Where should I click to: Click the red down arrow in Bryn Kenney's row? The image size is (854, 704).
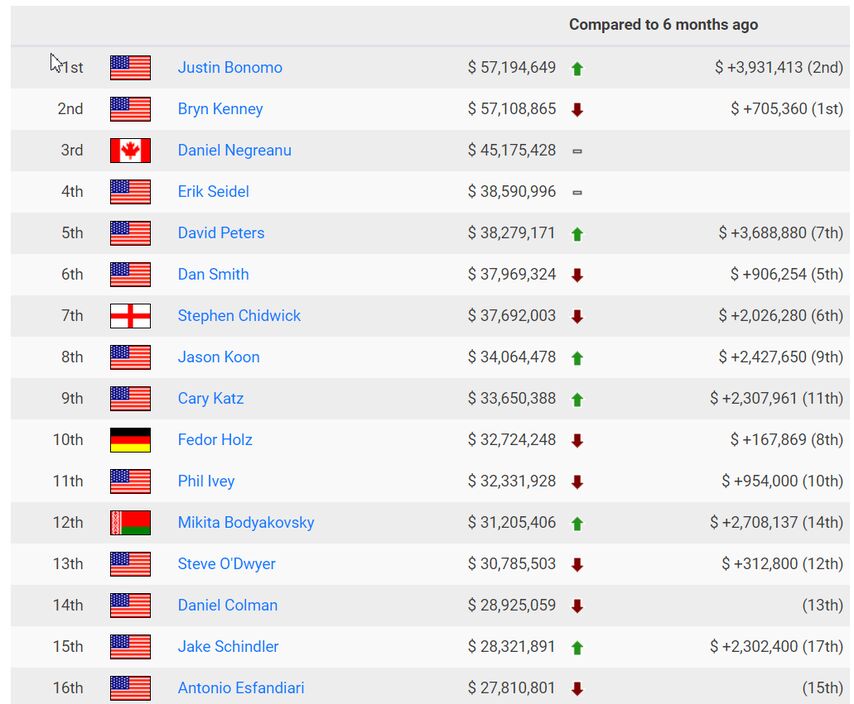point(577,110)
